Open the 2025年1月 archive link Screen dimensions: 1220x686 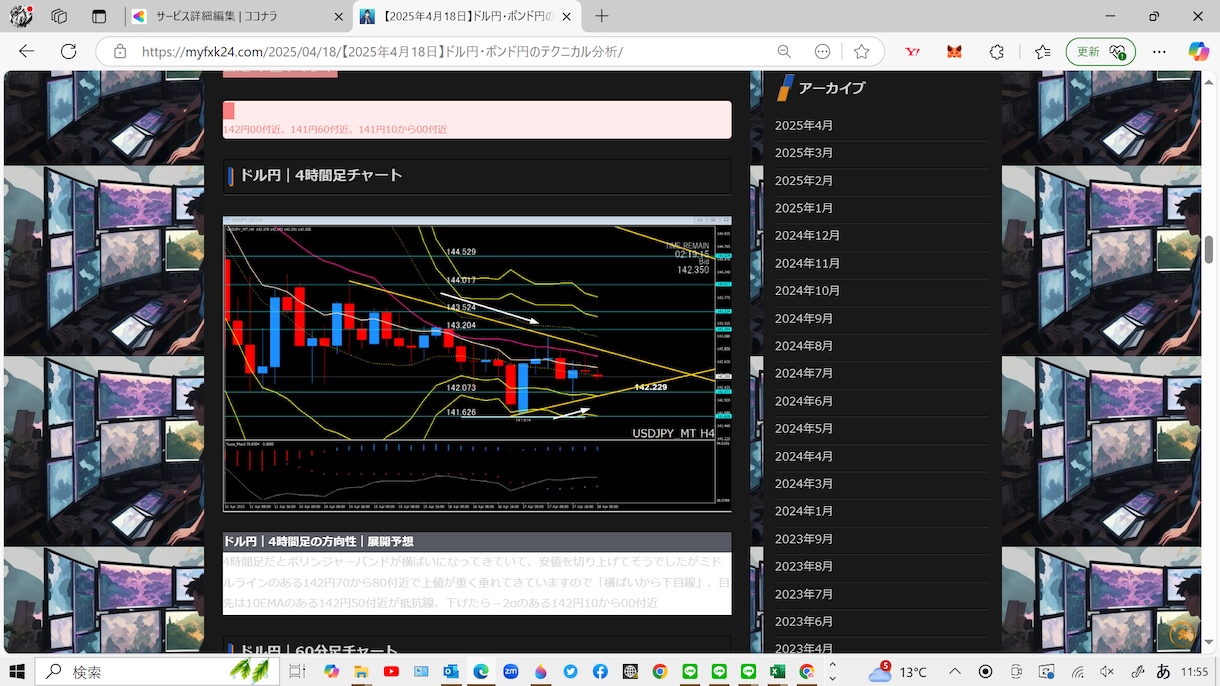tap(804, 208)
